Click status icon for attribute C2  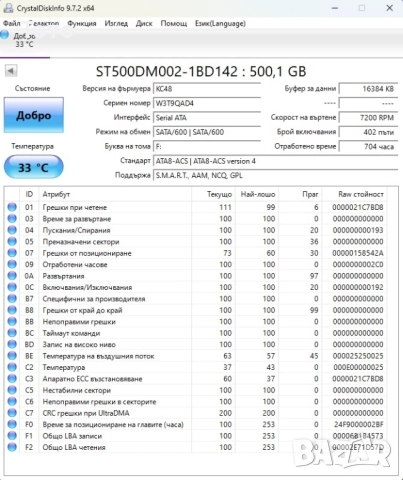pos(12,367)
